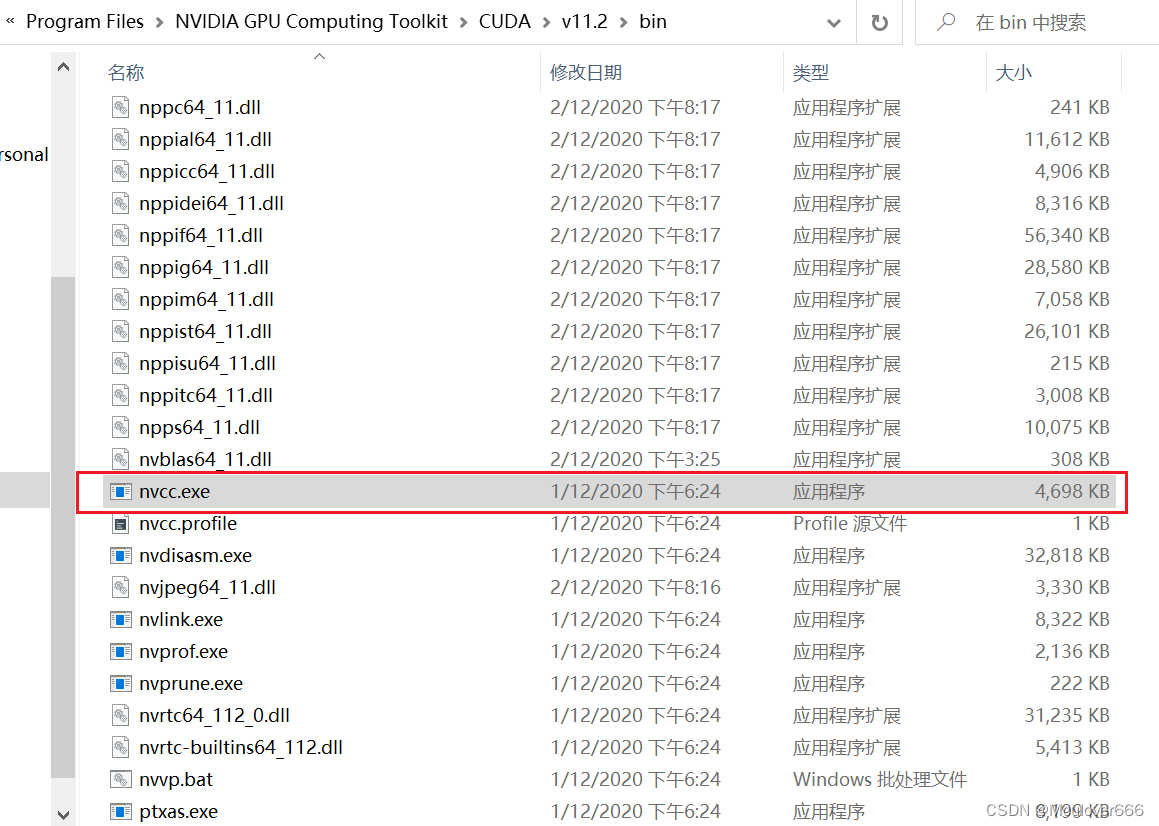The image size is (1159, 826).
Task: Expand the arrow after NVIDIA GPU Computing Toolkit
Action: pyautogui.click(x=463, y=23)
